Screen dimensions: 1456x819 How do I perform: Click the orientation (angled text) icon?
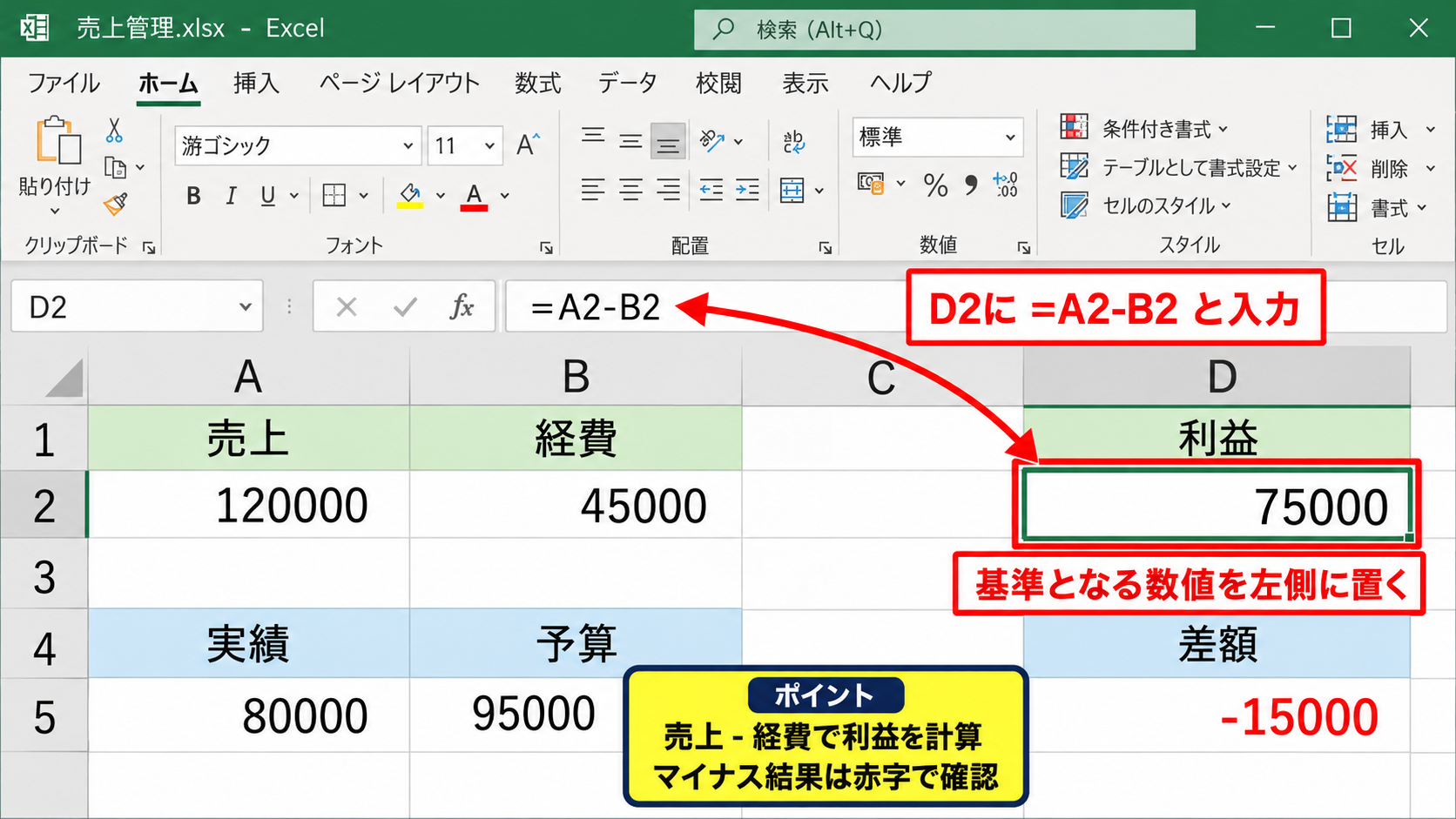point(712,140)
